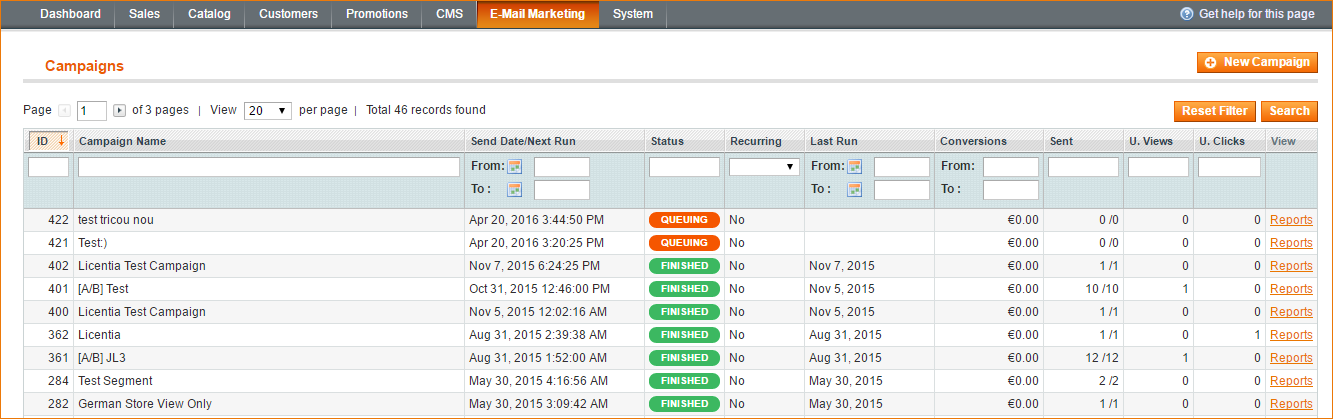The image size is (1333, 419).
Task: Open the Recurring filter dropdown
Action: [x=764, y=167]
